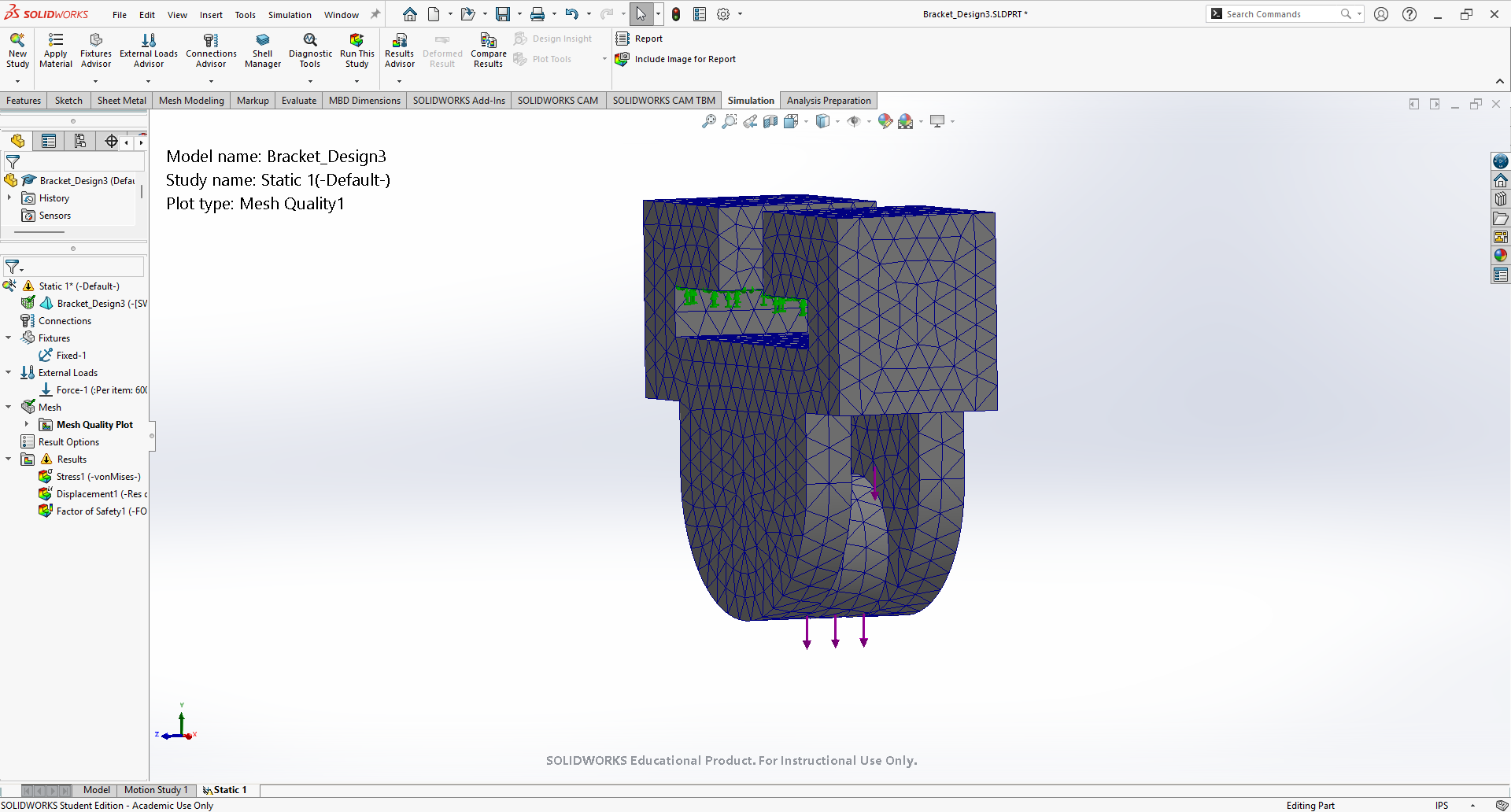Switch to the Evaluate tab
1511x812 pixels.
click(299, 101)
